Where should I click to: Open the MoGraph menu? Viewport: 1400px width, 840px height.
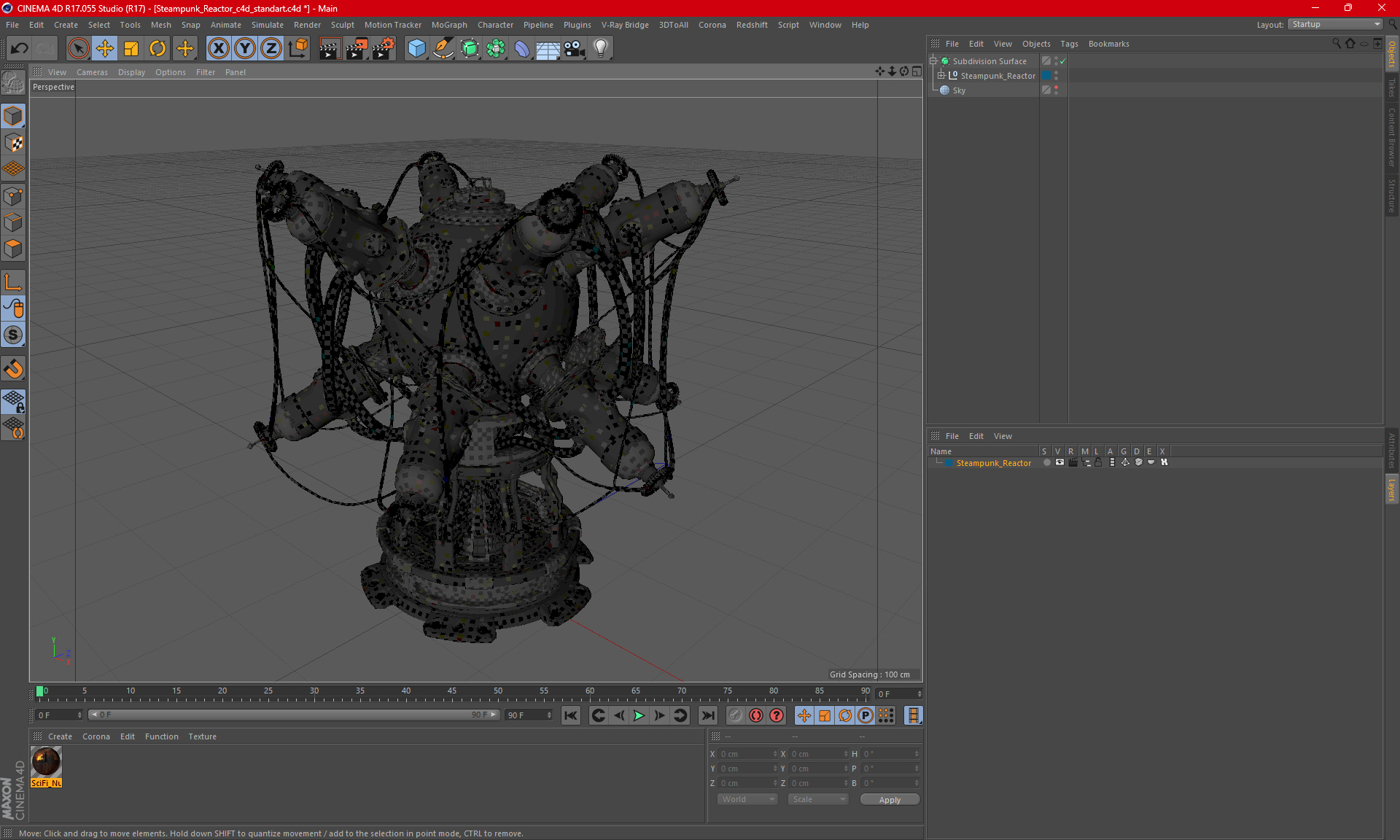(x=449, y=25)
